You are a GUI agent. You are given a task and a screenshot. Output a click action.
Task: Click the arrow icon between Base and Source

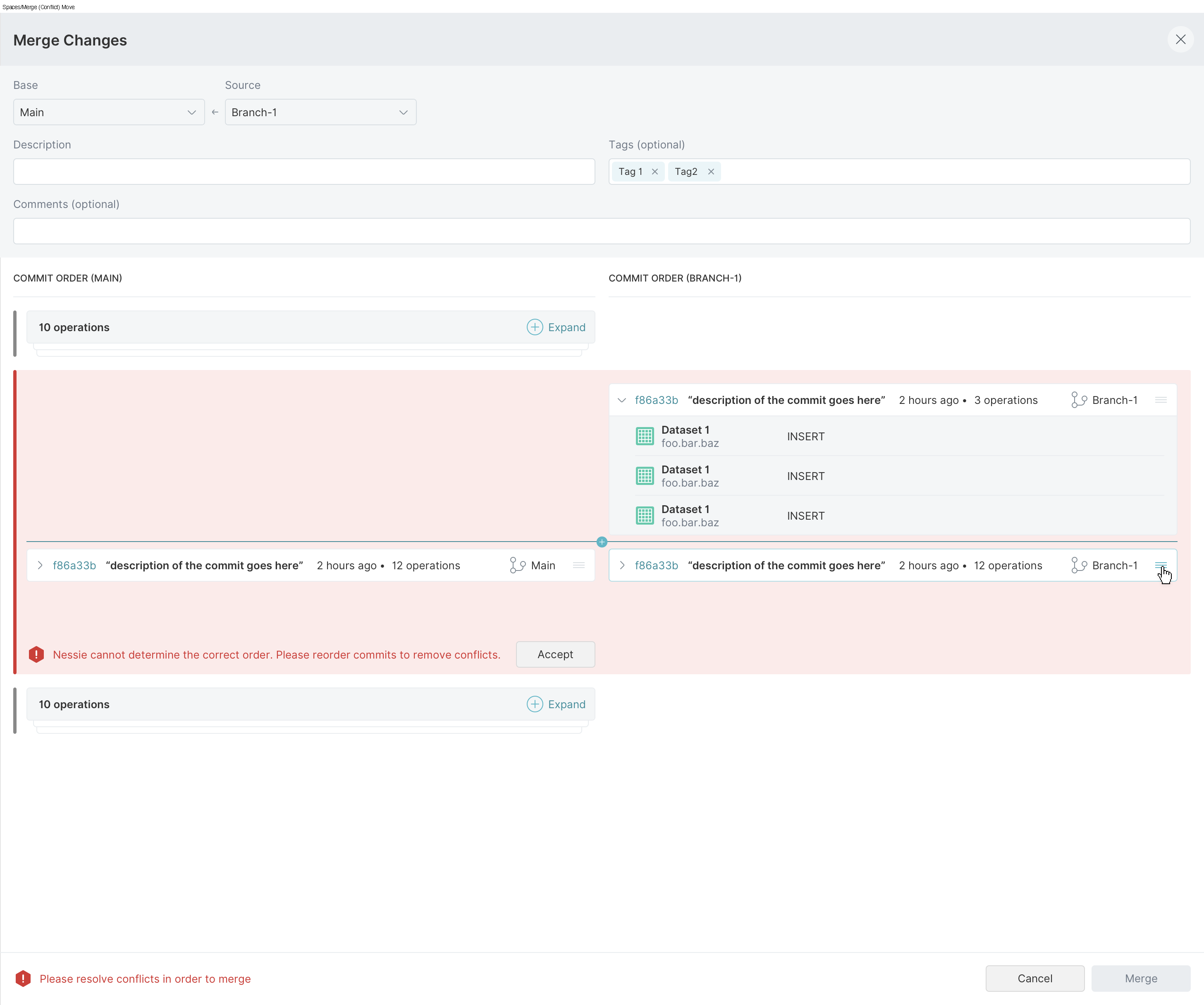(215, 112)
